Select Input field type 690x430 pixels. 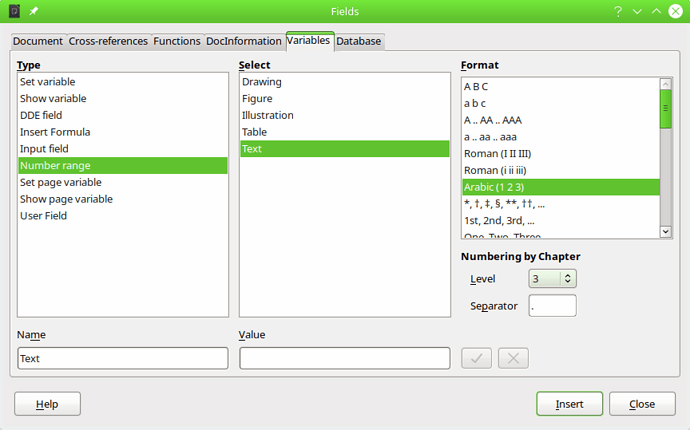[123, 149]
